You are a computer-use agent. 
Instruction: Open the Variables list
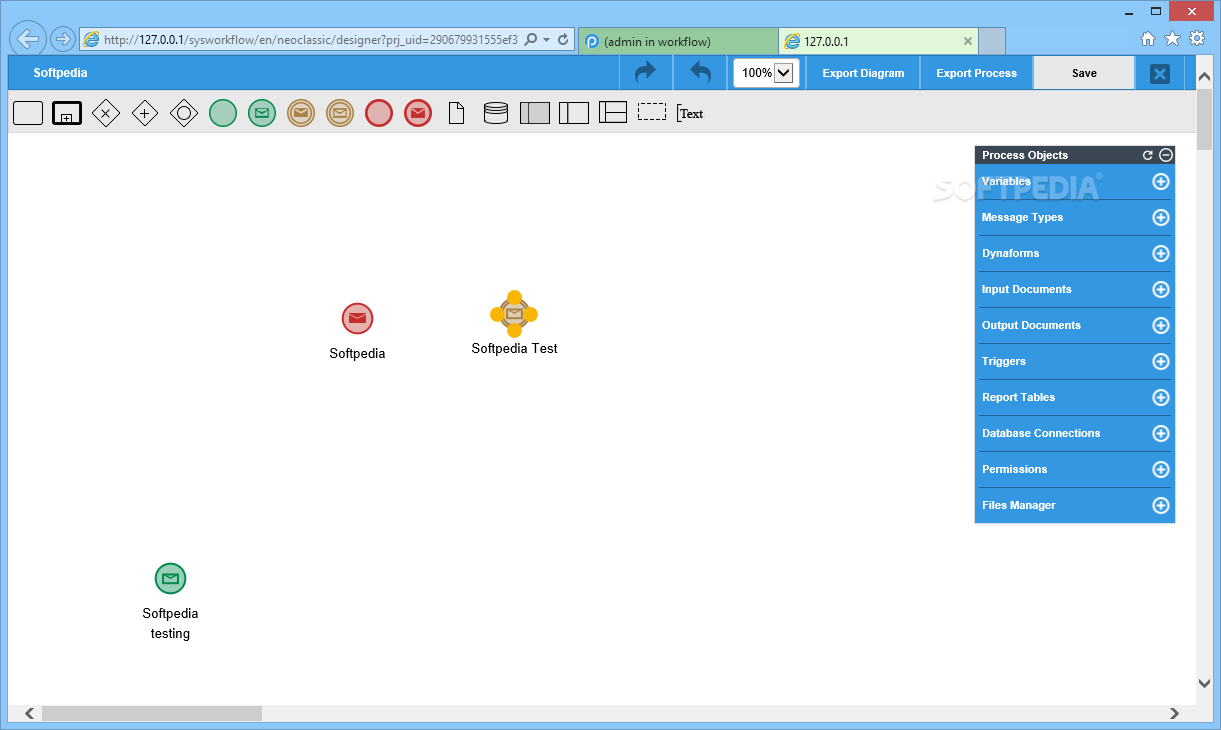coord(1006,181)
